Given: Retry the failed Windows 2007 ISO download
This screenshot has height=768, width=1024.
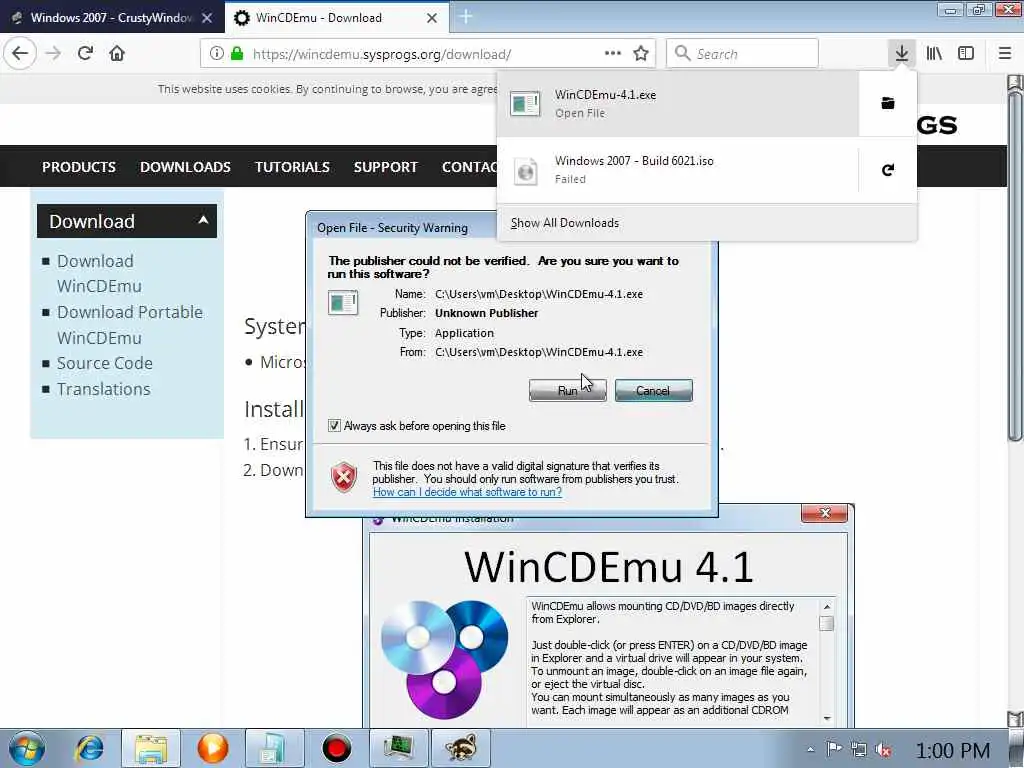Looking at the screenshot, I should 888,170.
